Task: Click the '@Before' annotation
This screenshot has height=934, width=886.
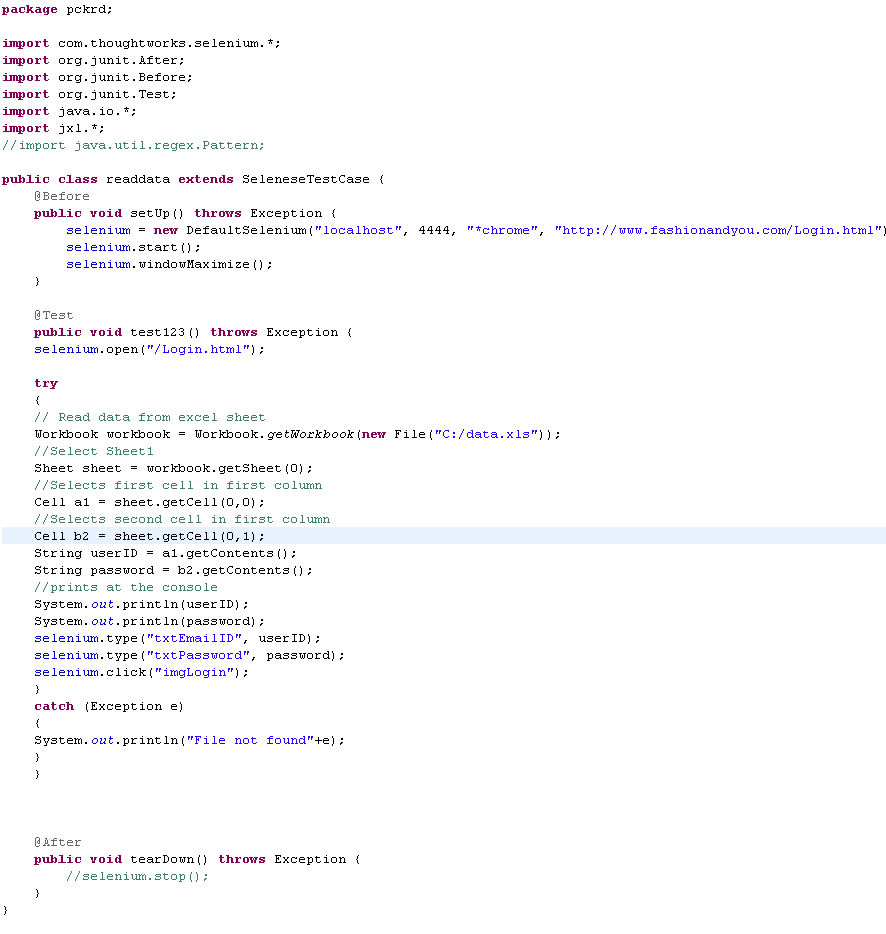Action: click(x=61, y=197)
